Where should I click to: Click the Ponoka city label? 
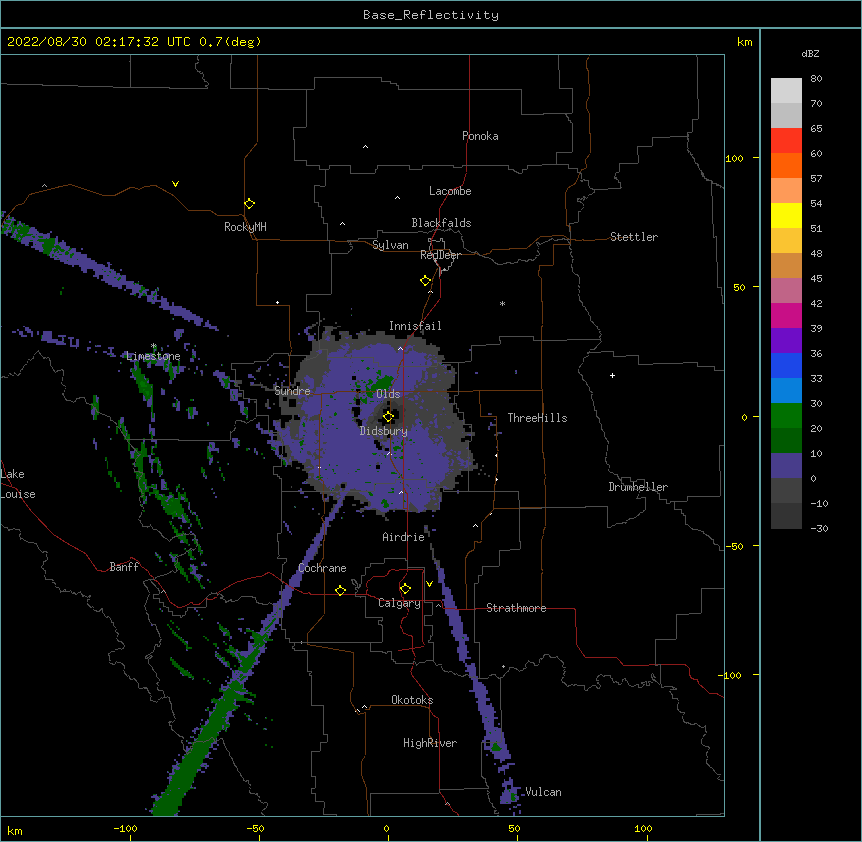pos(480,136)
